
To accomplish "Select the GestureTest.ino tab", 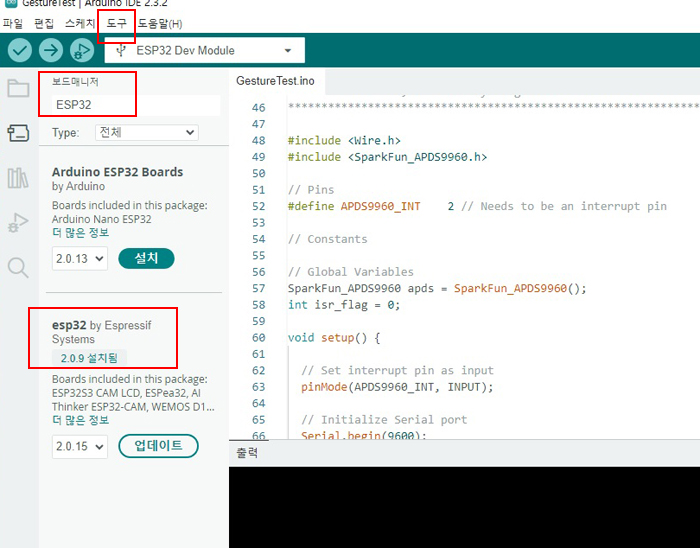I will pos(275,81).
